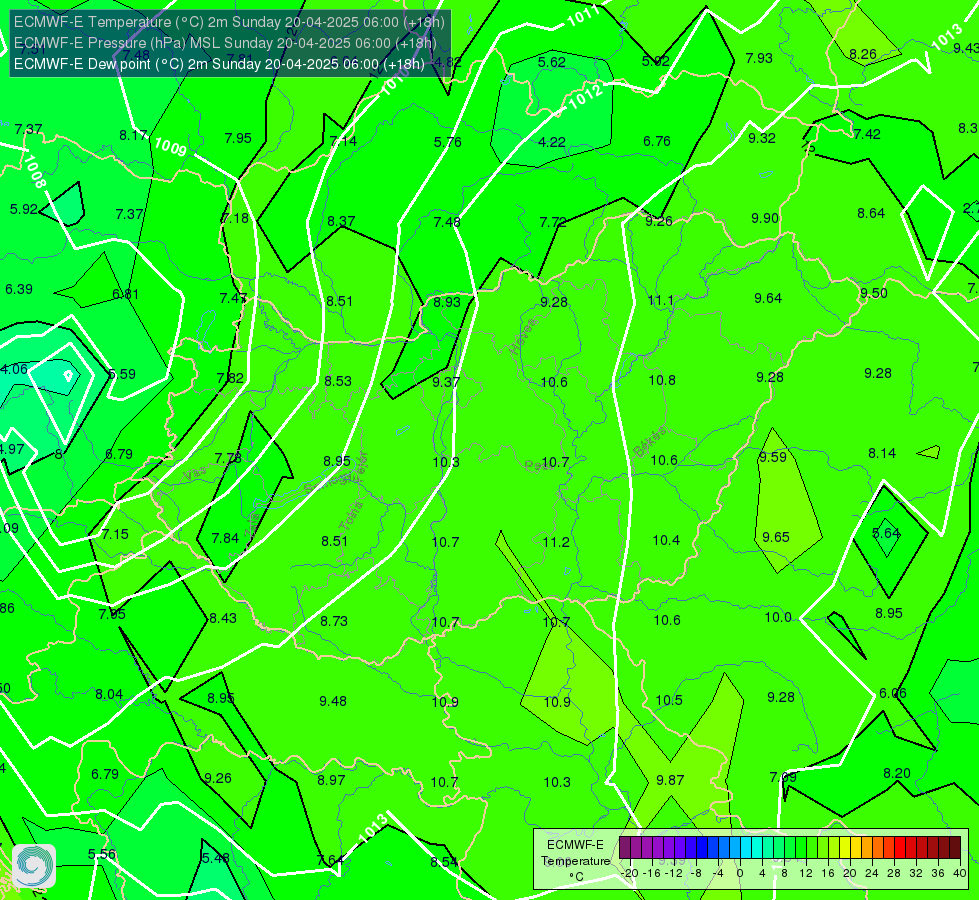Click the 9.59 temperature value

coord(773,457)
